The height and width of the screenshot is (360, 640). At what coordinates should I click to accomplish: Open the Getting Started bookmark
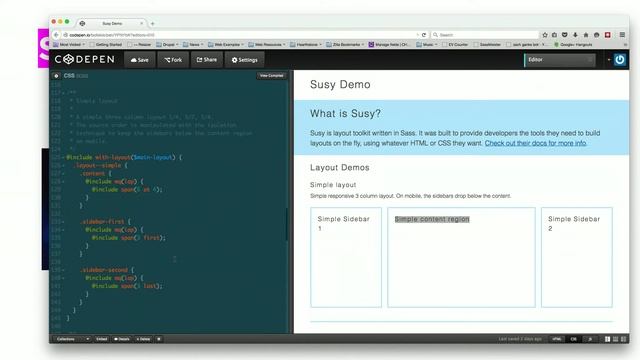point(105,44)
